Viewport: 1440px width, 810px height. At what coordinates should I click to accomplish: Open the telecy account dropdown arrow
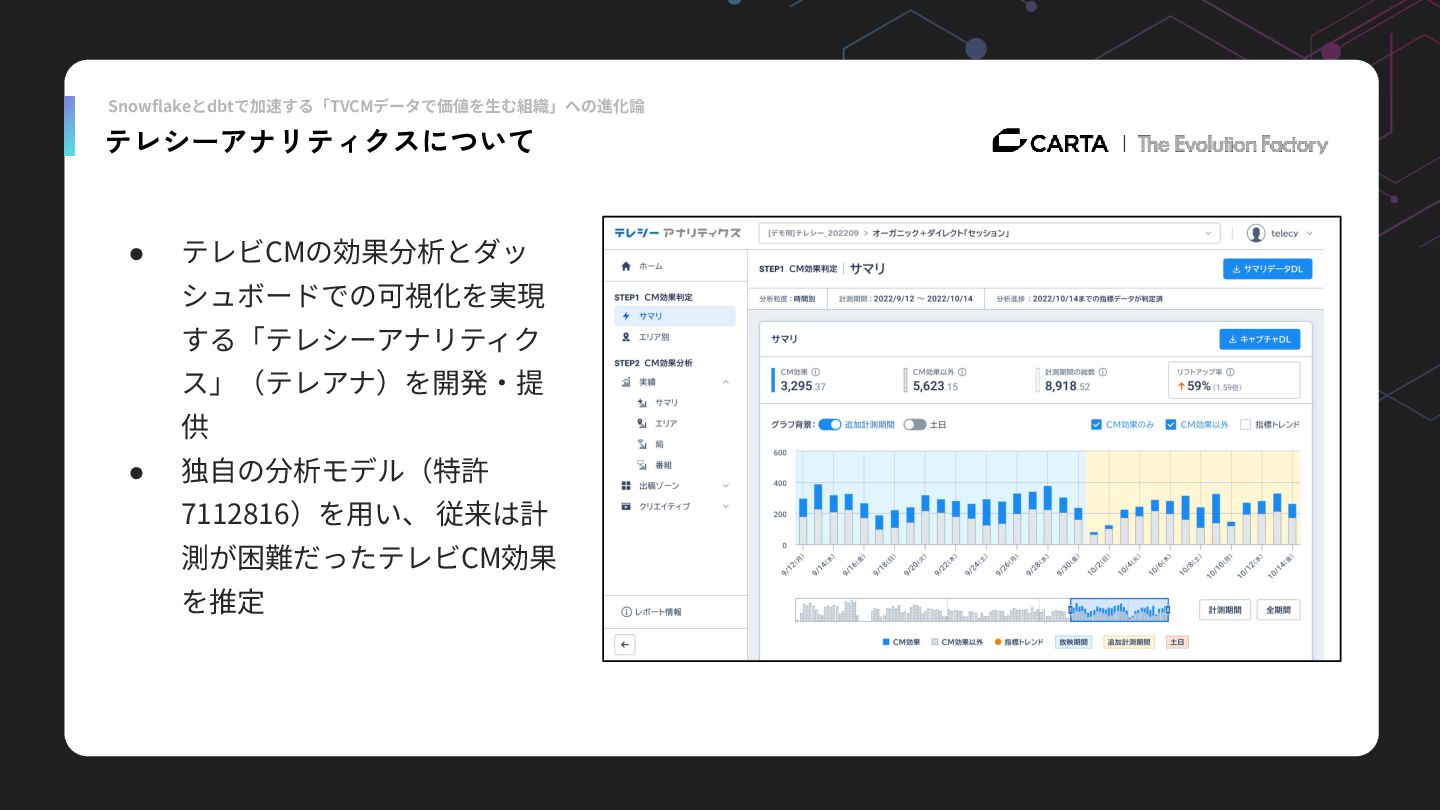tap(1310, 233)
